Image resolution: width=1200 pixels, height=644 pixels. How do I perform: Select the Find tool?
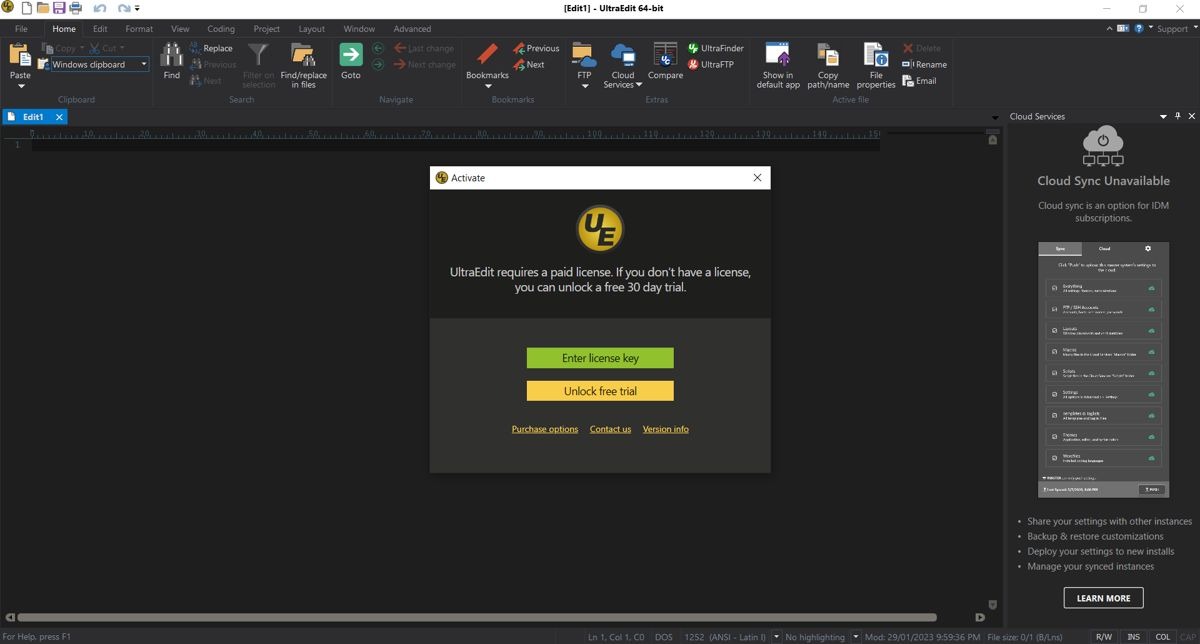coord(171,62)
